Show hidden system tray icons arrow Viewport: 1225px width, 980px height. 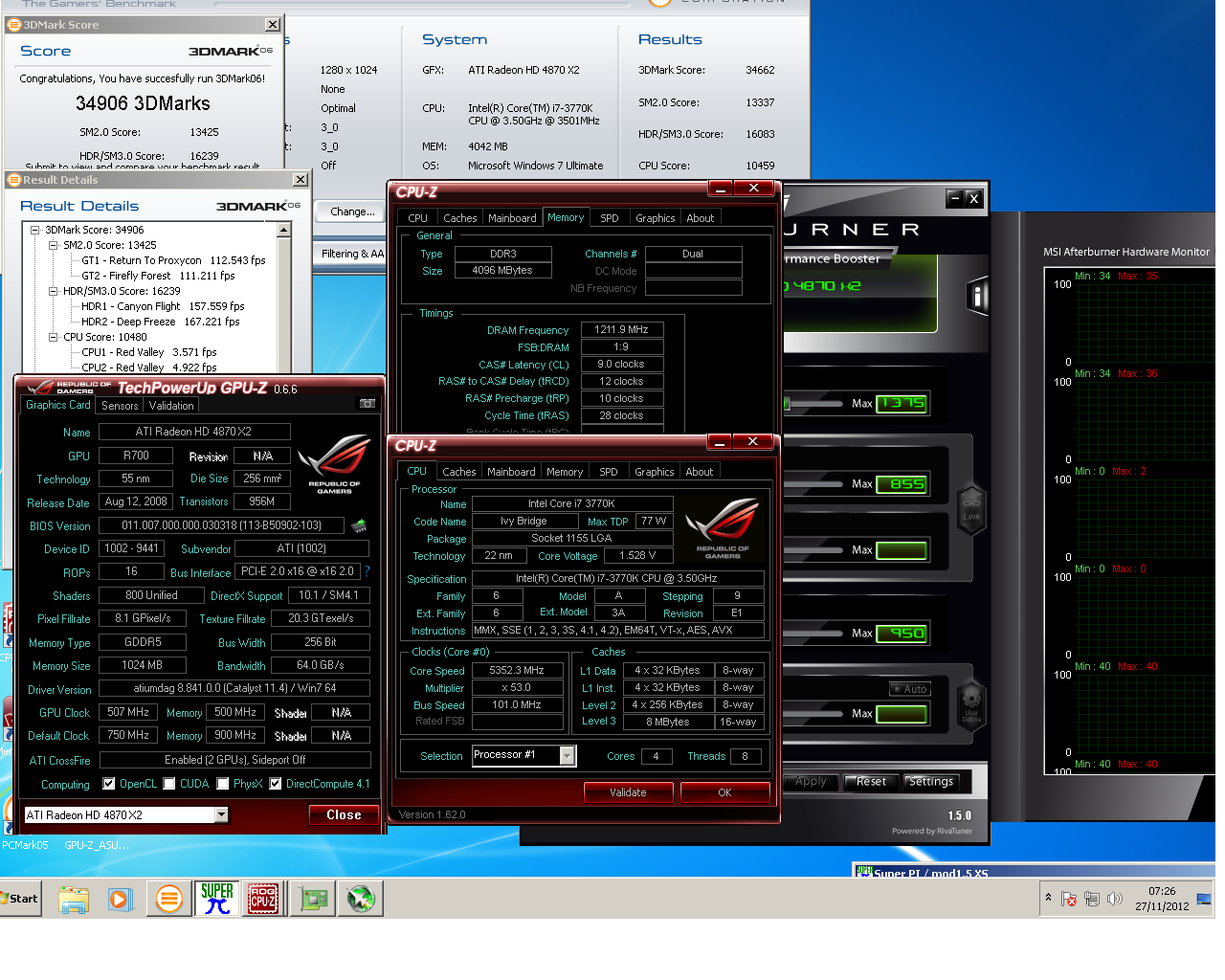[1048, 898]
